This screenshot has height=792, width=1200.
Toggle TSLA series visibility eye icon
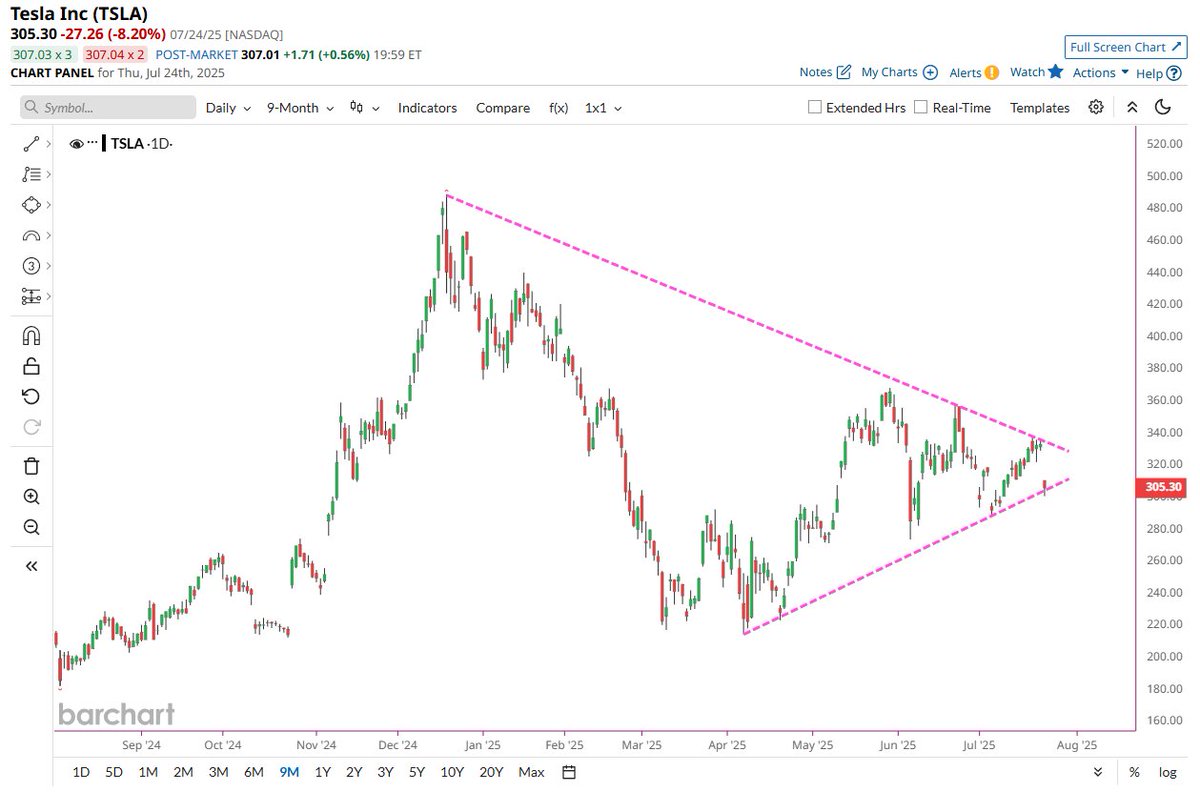pos(76,145)
